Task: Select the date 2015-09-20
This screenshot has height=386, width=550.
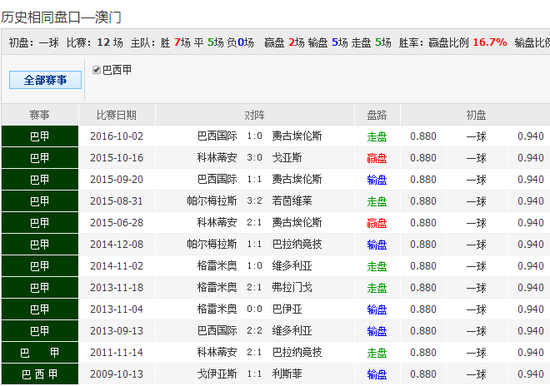Action: click(116, 179)
